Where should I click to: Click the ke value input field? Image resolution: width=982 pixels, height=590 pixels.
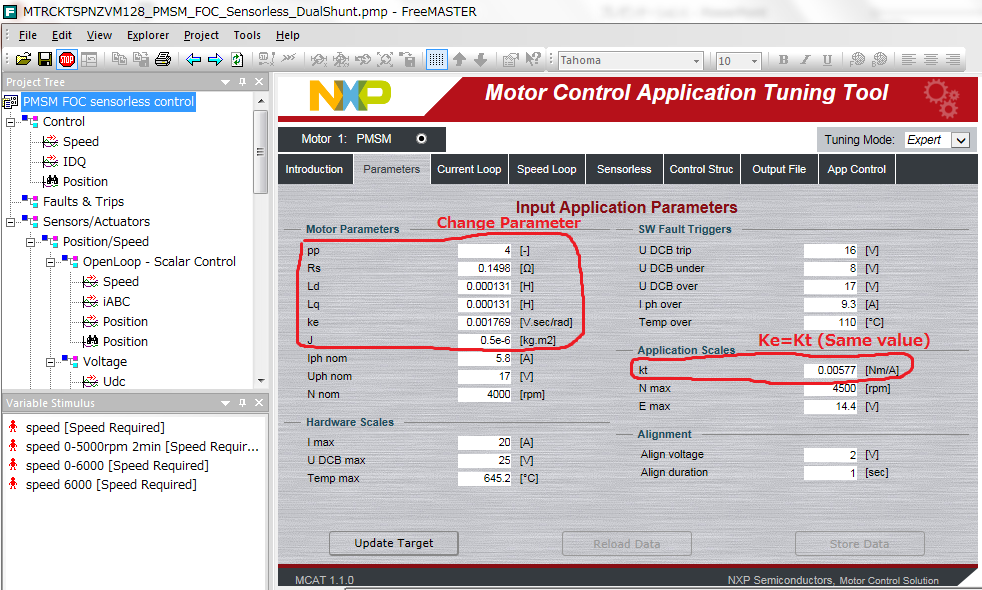tap(485, 323)
